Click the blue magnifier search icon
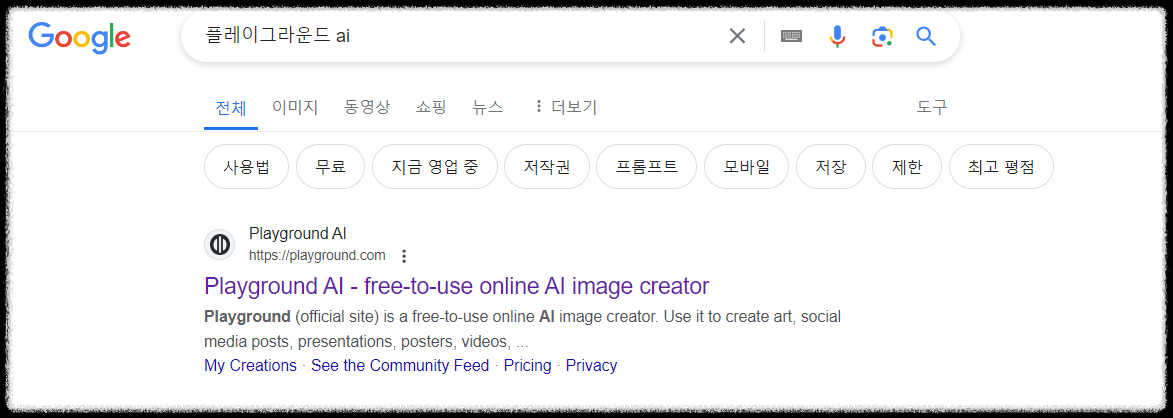 pyautogui.click(x=926, y=36)
